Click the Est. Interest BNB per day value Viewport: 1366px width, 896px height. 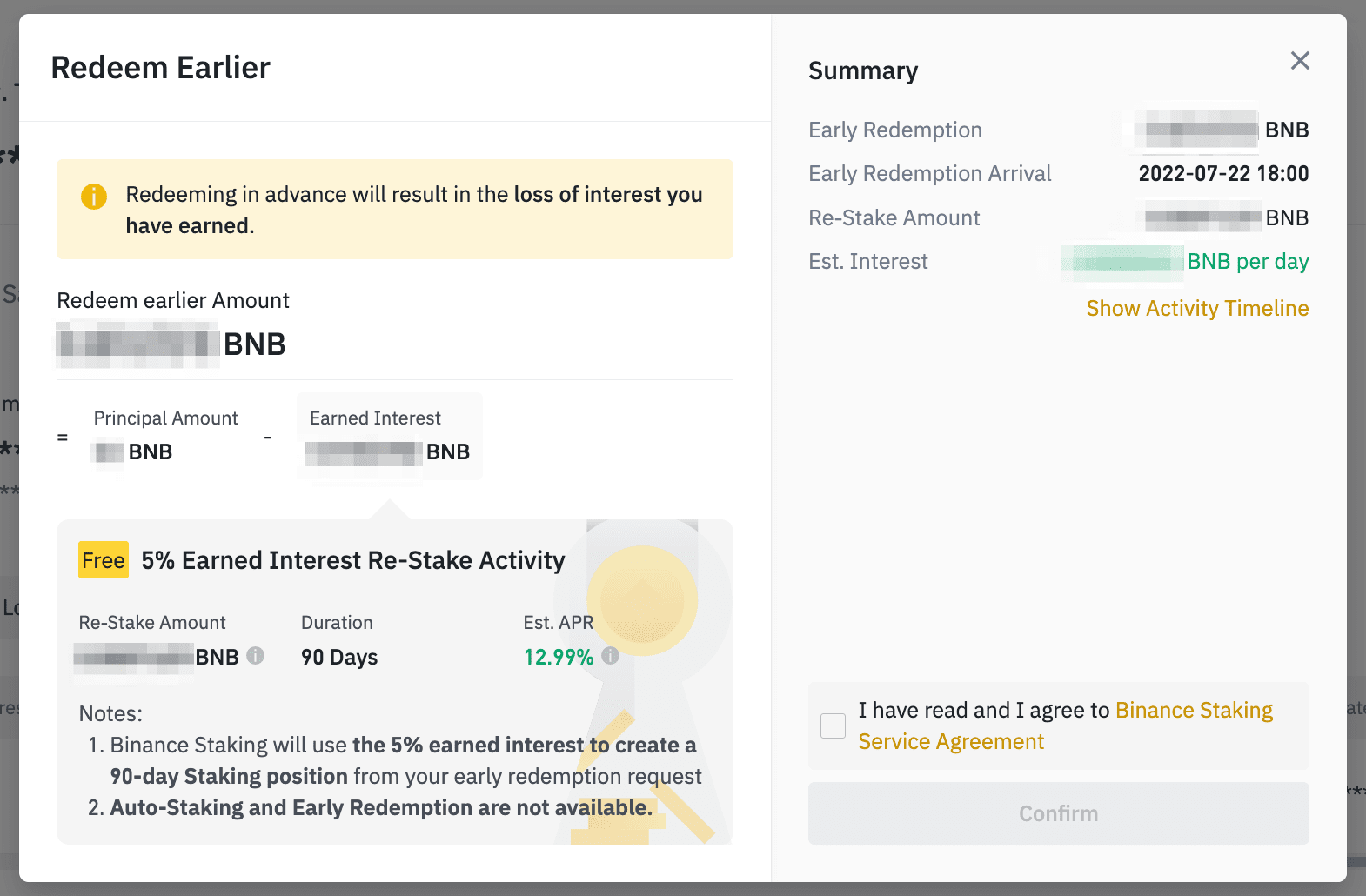click(x=1185, y=261)
